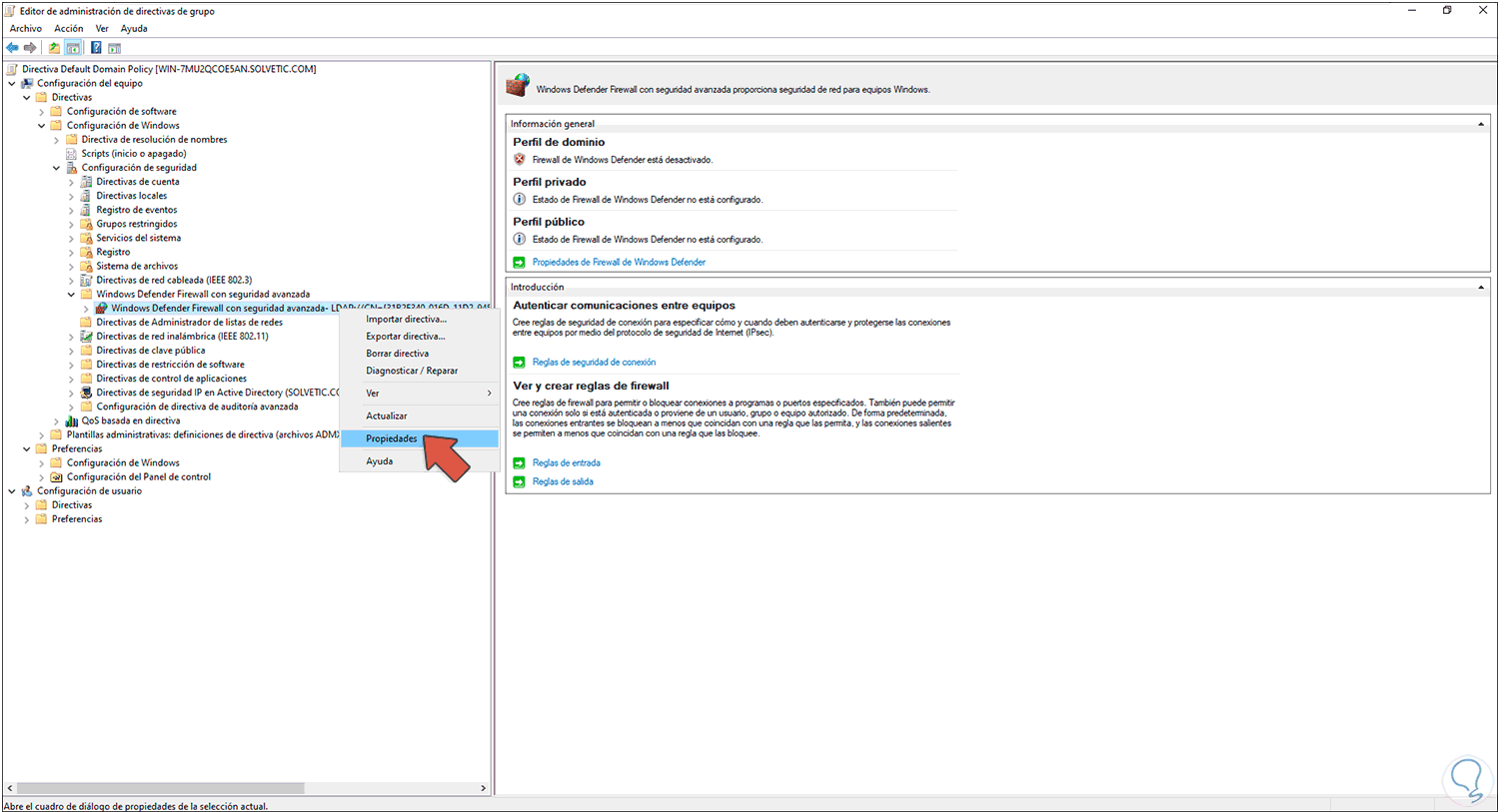
Task: Open the Ayuda menu in the menu bar
Action: pos(134,29)
